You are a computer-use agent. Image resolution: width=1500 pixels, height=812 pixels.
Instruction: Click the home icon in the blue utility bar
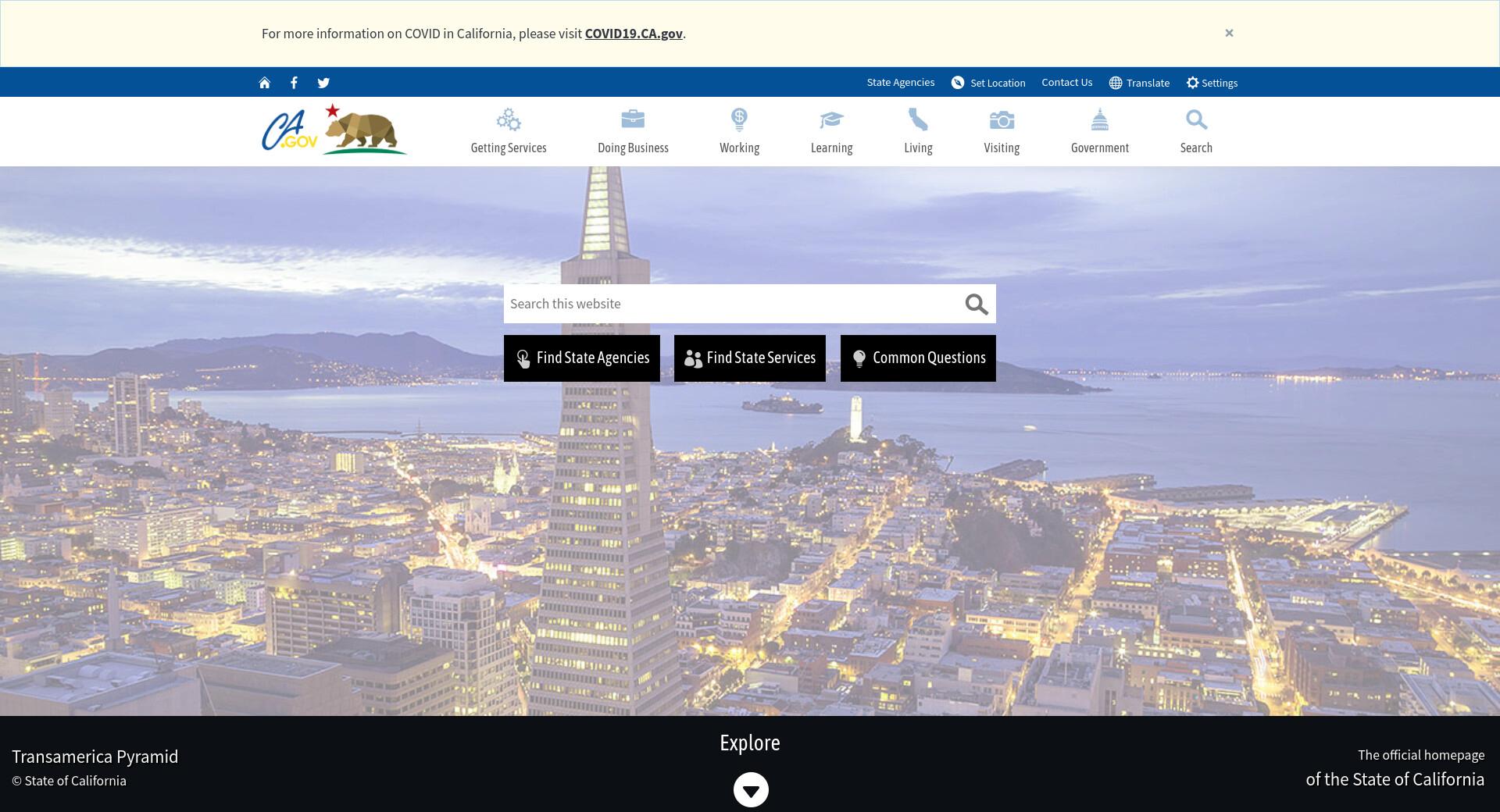point(265,83)
